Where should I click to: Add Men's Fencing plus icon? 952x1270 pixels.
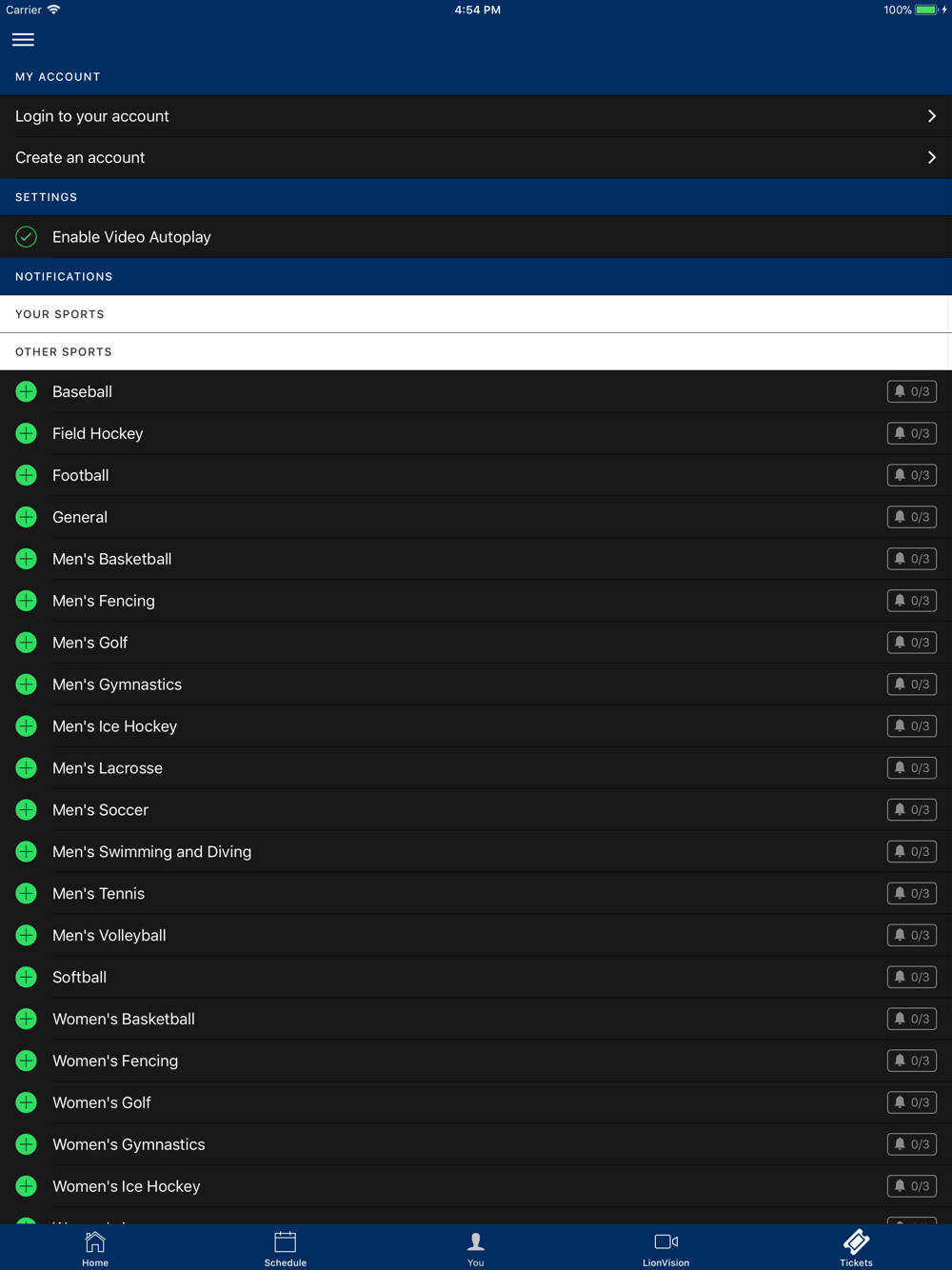coord(27,601)
